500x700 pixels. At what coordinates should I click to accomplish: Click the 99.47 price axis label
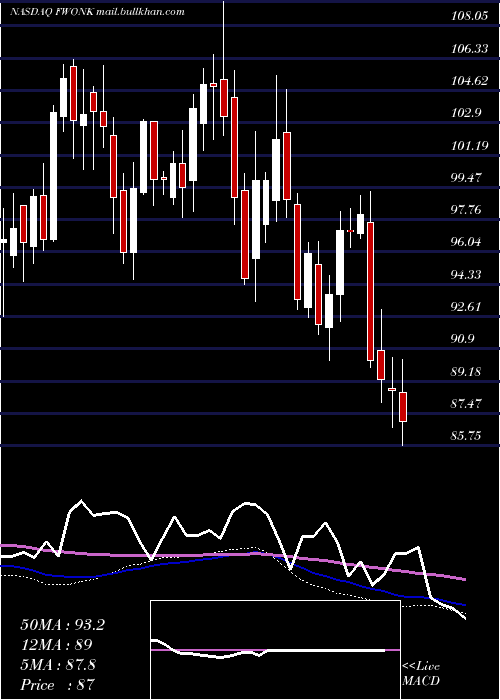tap(467, 177)
